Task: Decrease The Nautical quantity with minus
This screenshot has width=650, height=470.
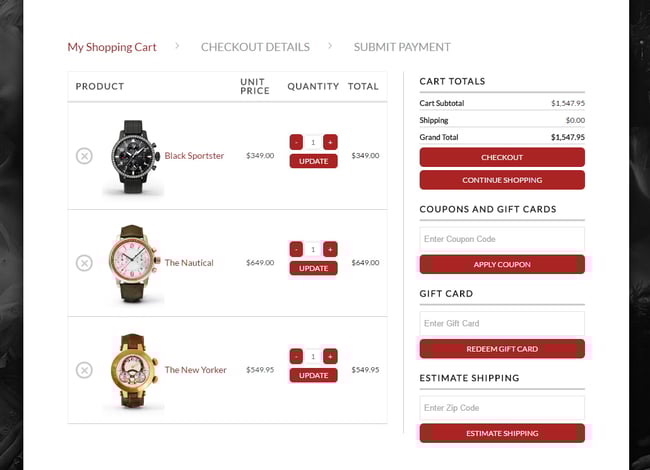Action: click(296, 249)
